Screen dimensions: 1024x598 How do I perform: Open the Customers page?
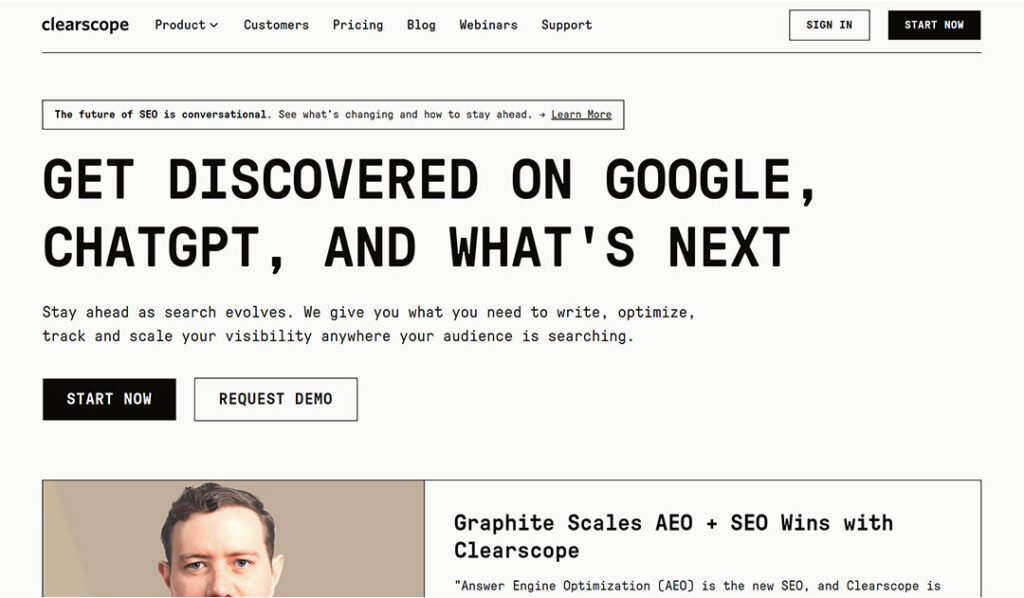tap(276, 25)
